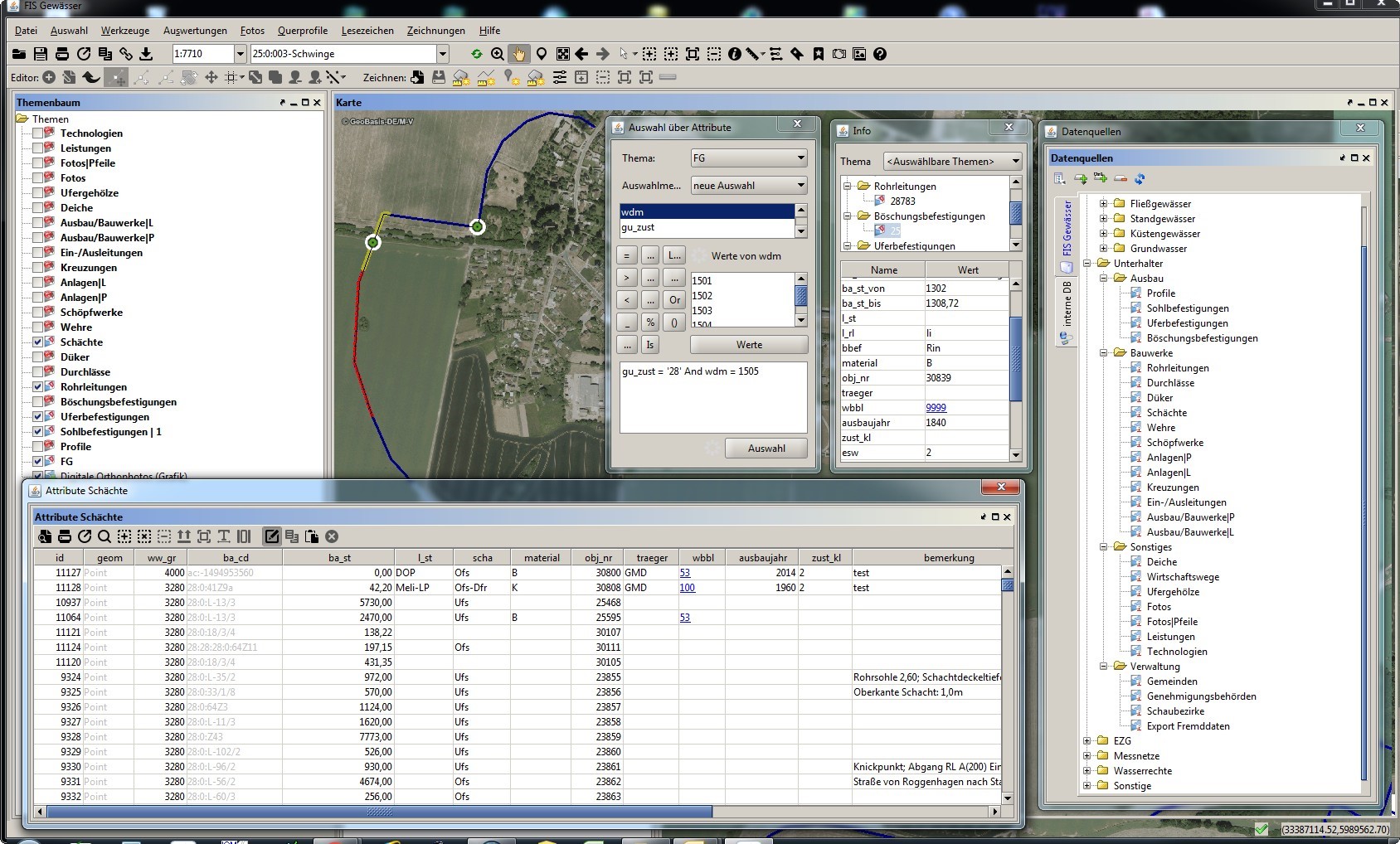Click the download arrow icon in main toolbar
Viewport: 1400px width, 844px height.
pos(146,54)
